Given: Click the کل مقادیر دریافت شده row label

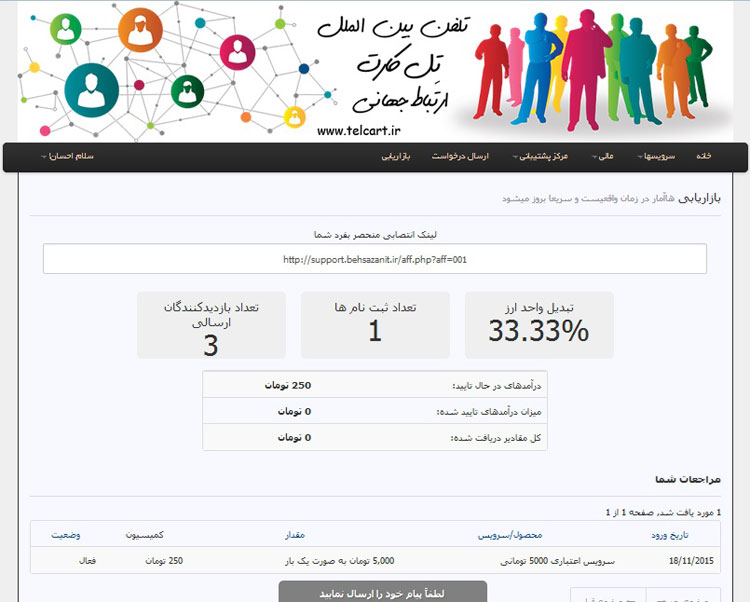Looking at the screenshot, I should [496, 438].
